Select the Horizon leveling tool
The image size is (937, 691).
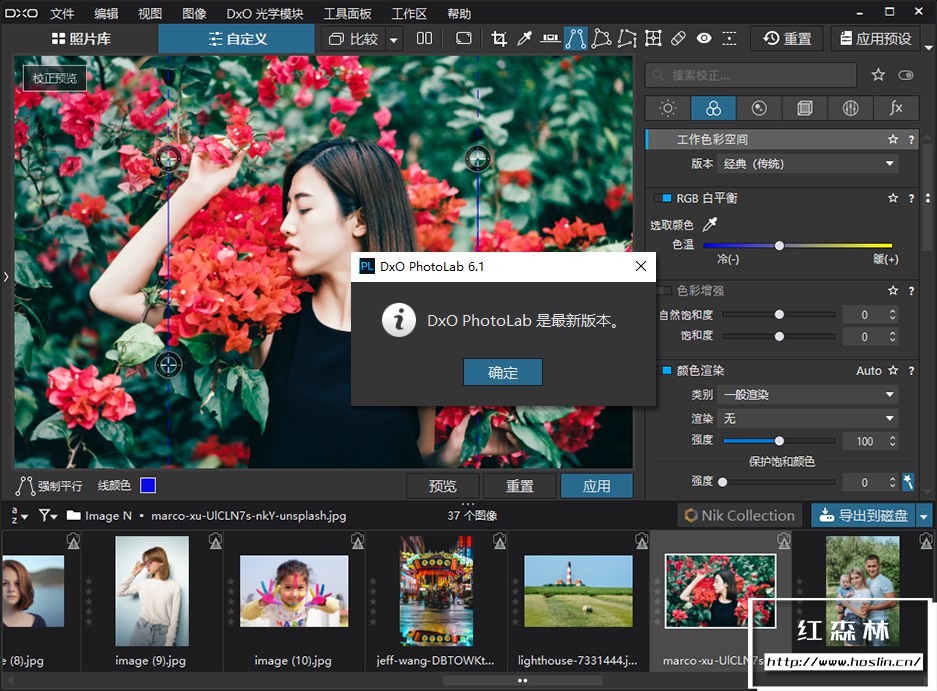550,39
